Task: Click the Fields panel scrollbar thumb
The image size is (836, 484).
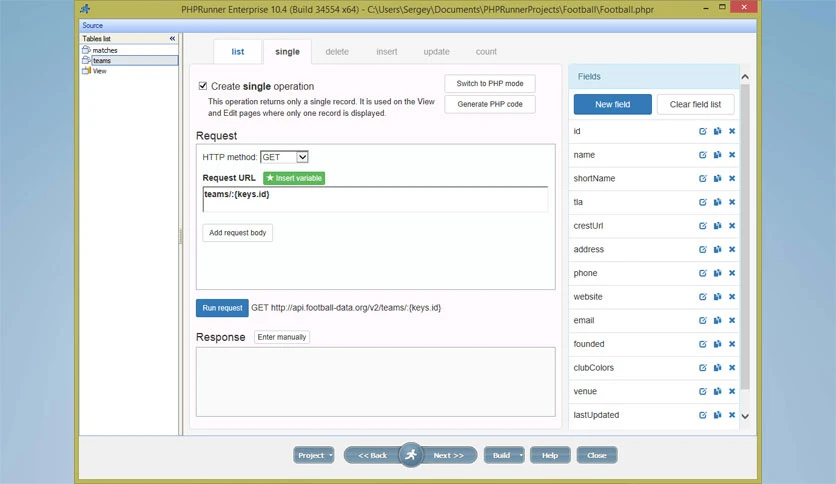Action: (x=745, y=237)
